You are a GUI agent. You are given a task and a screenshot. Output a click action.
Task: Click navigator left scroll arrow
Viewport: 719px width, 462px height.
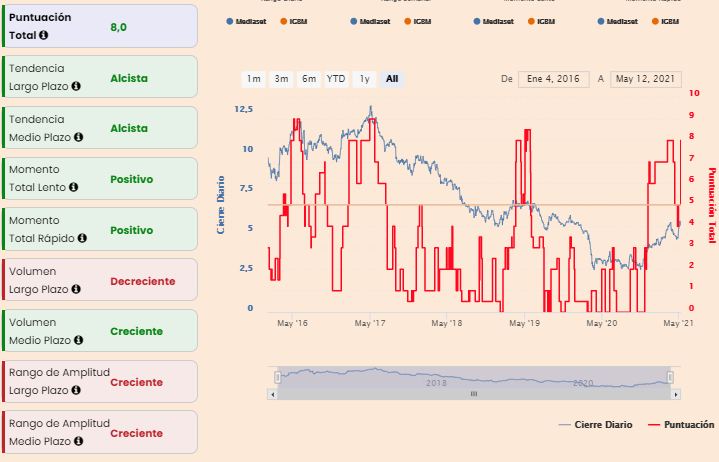click(x=272, y=394)
